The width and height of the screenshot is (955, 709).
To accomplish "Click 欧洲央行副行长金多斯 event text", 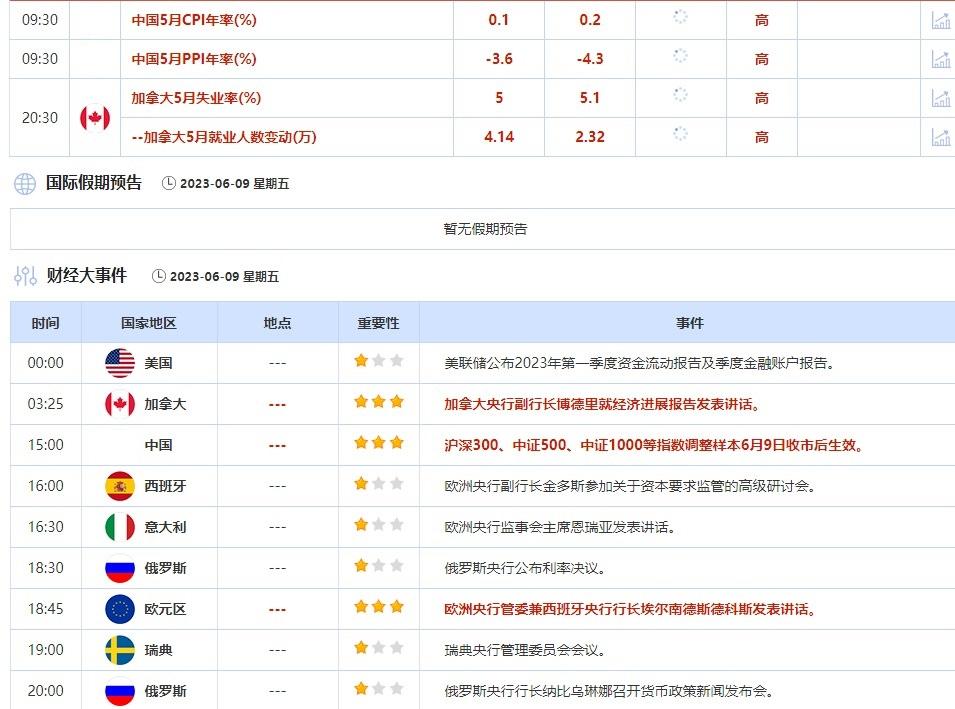I will [630, 486].
